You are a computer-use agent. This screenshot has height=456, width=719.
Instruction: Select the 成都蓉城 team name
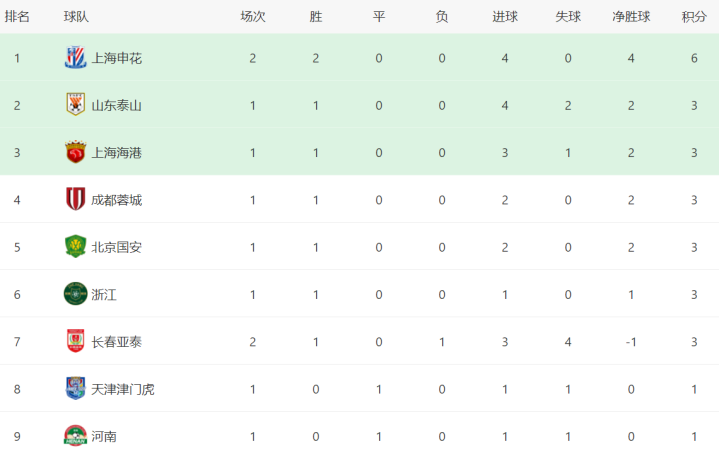tap(117, 199)
